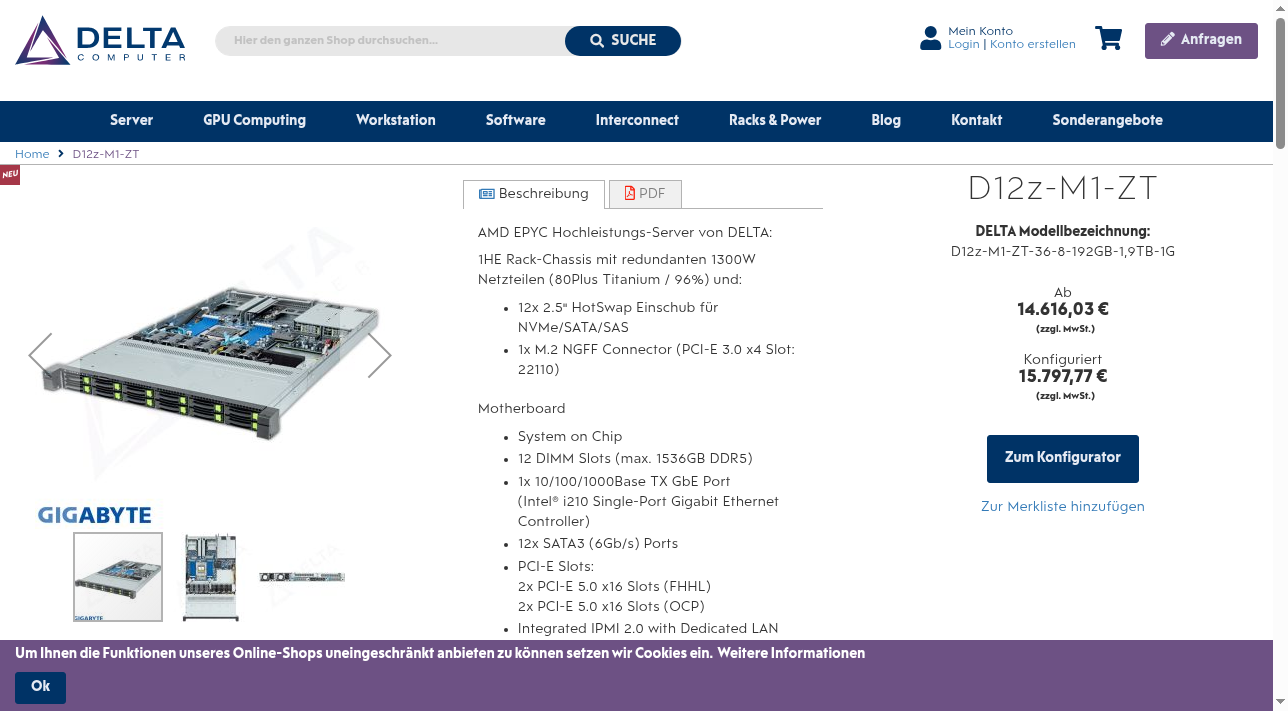Select the top-view server thumbnail
This screenshot has height=711, width=1288.
211,577
